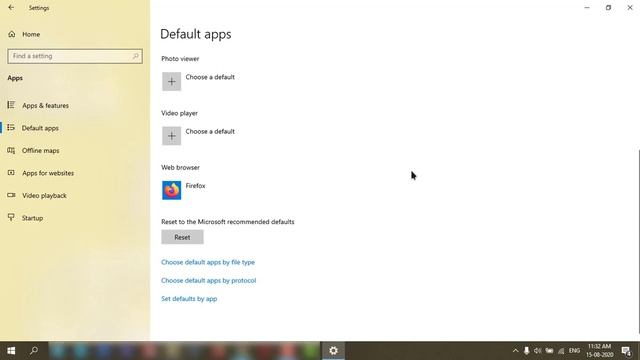
Task: Open Choose default apps by protocol
Action: point(209,280)
